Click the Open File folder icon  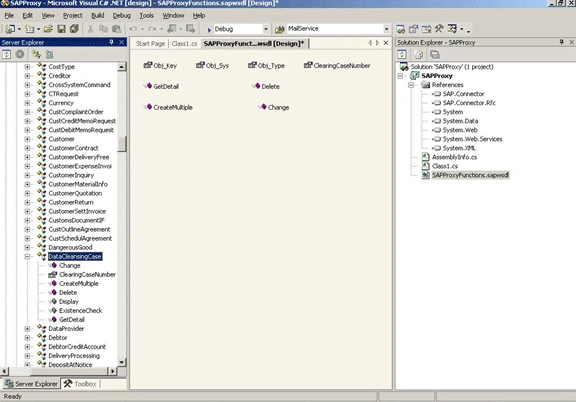(x=48, y=29)
